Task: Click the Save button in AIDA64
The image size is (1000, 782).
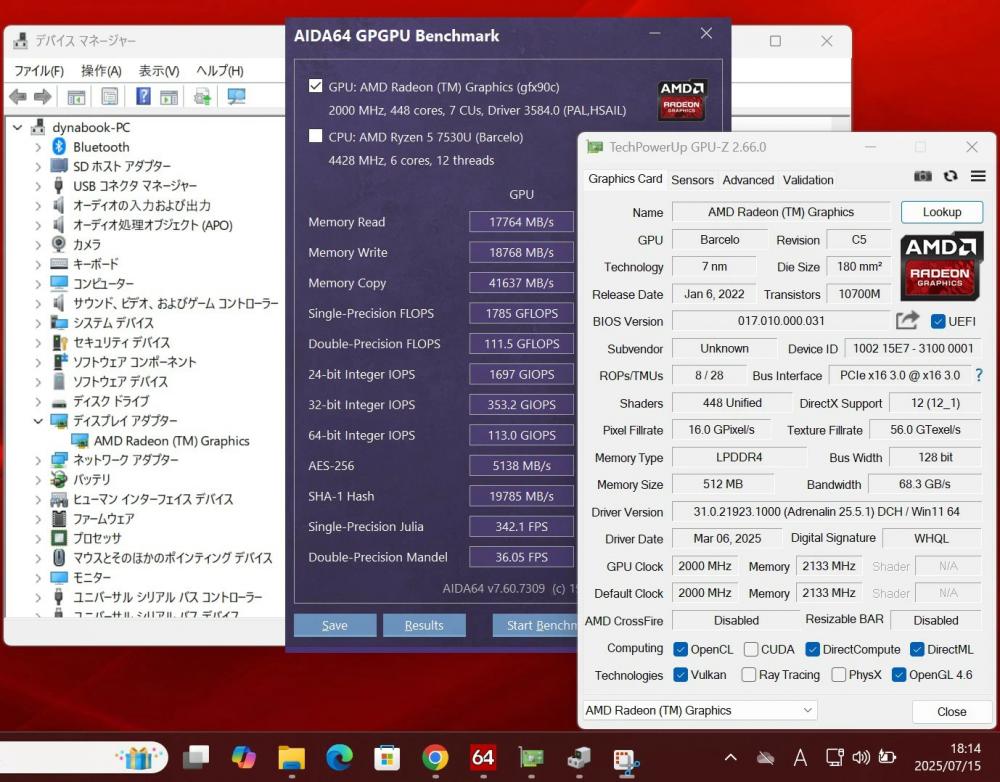Action: [x=335, y=625]
